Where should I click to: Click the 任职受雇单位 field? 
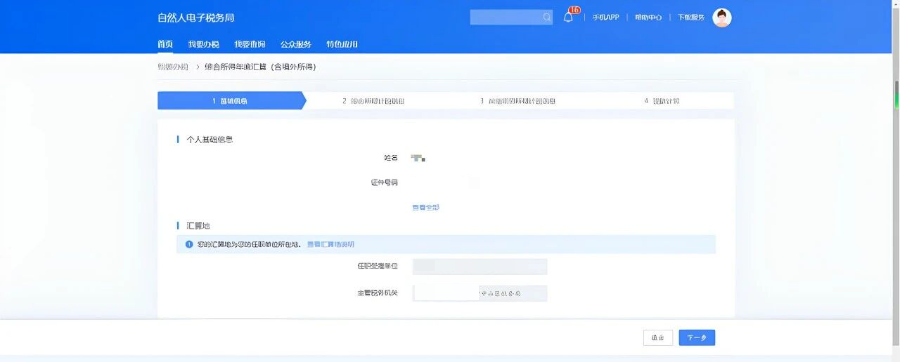(x=479, y=267)
